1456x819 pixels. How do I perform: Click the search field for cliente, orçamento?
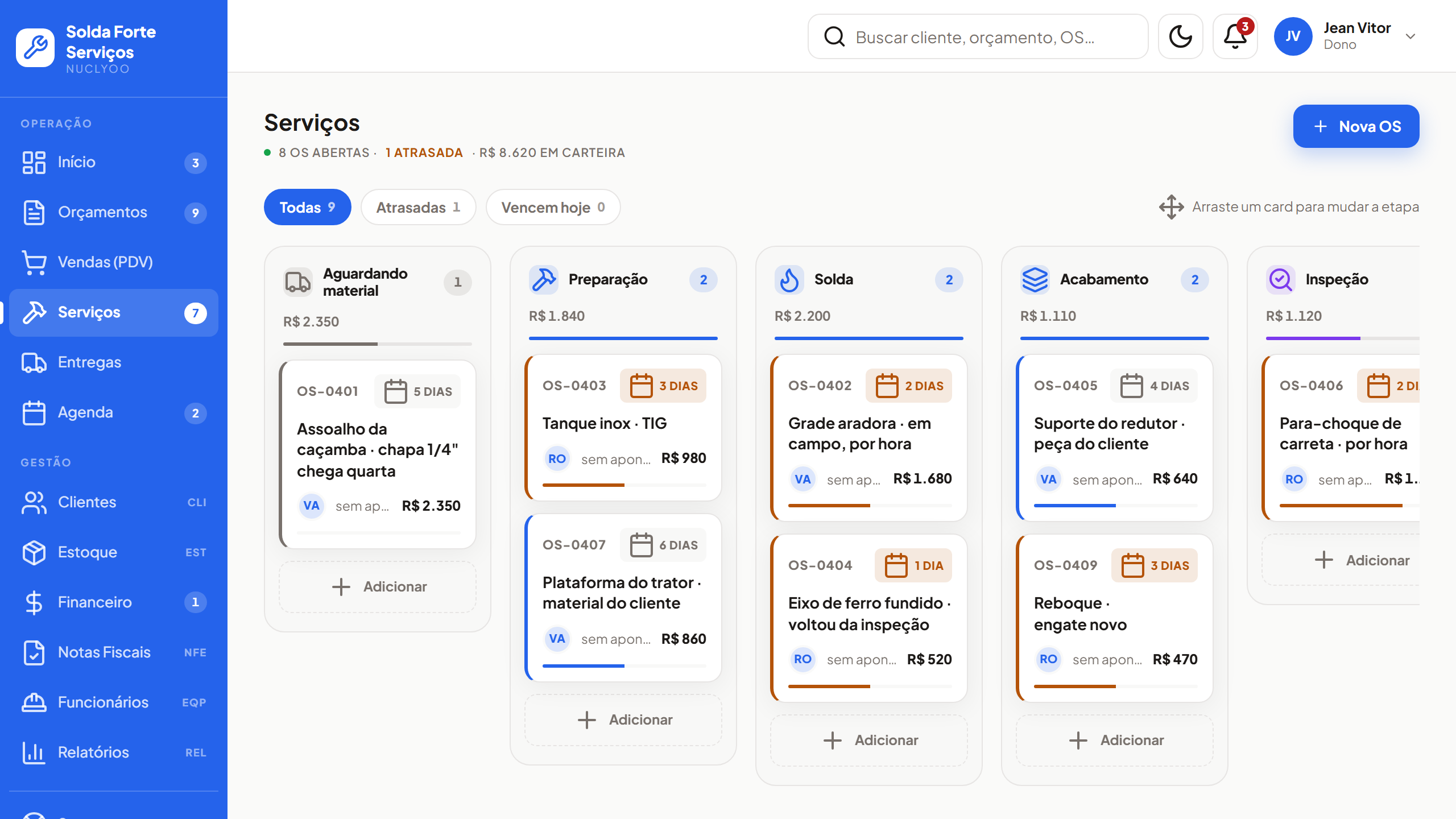point(978,37)
